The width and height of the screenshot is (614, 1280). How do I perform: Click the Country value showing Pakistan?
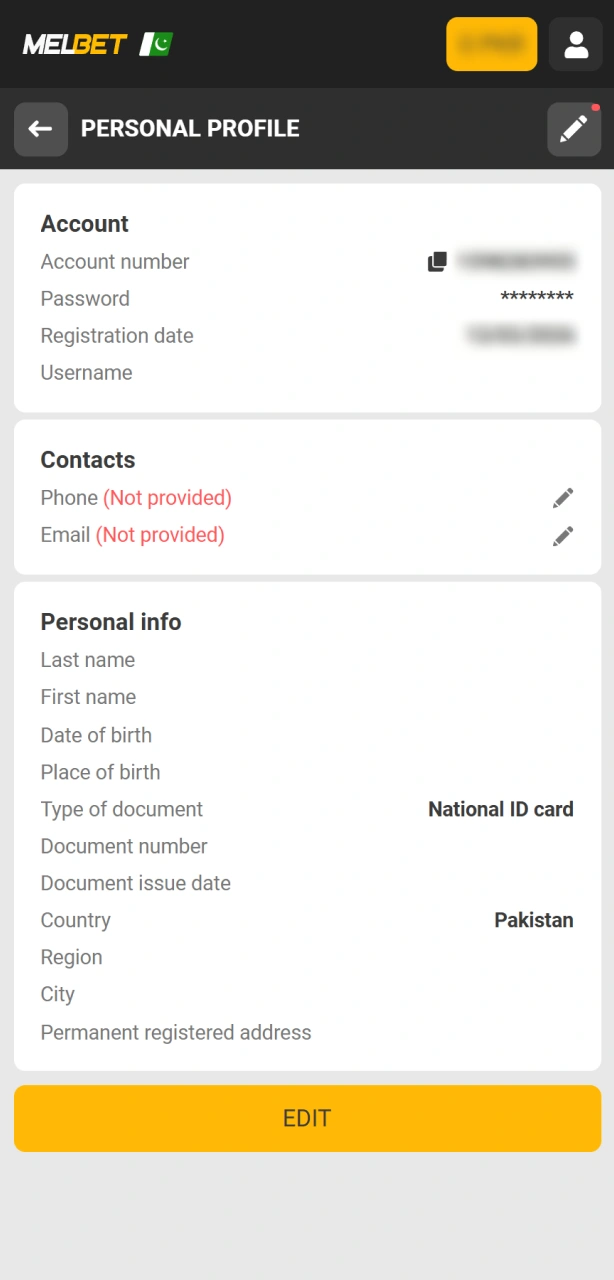(x=534, y=920)
